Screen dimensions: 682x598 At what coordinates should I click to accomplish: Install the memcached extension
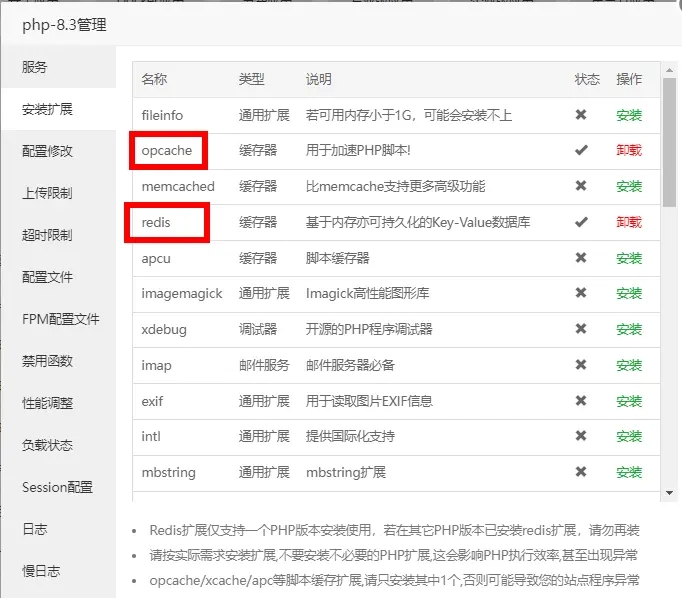click(629, 187)
